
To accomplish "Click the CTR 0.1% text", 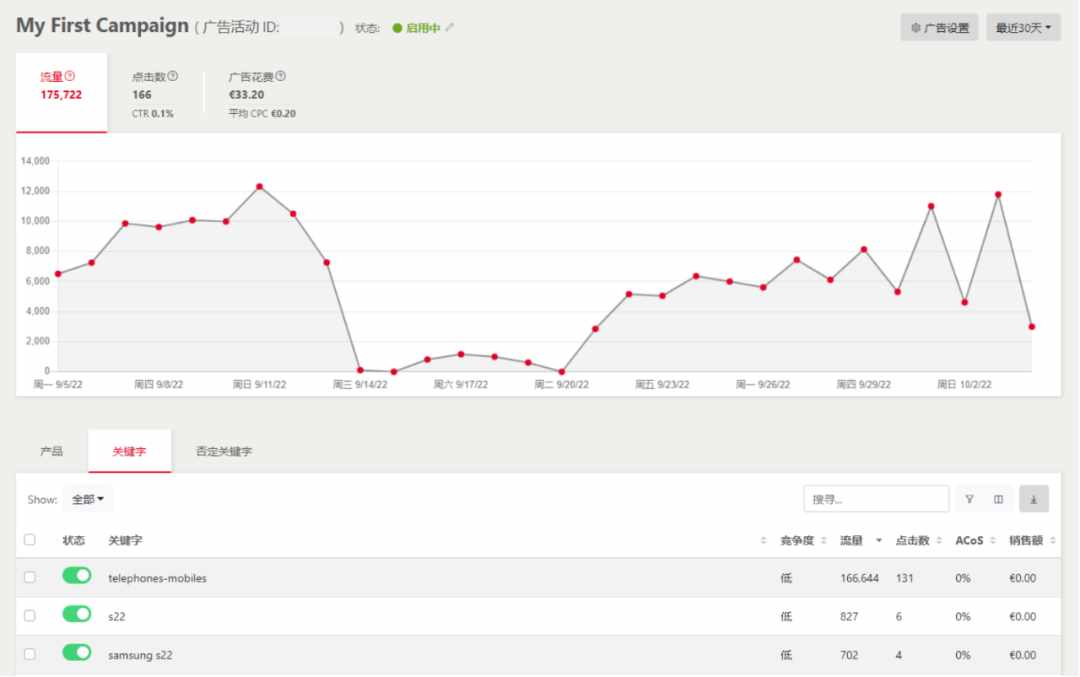I will click(153, 114).
